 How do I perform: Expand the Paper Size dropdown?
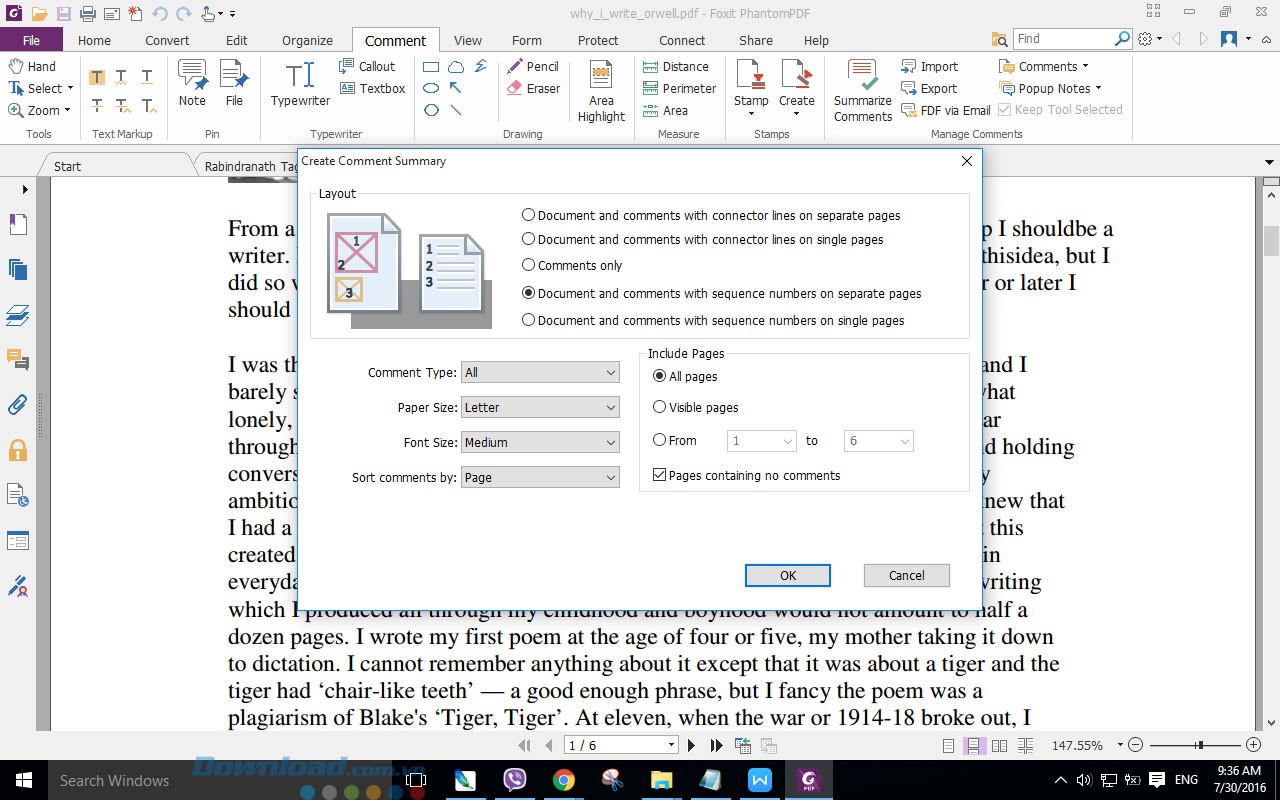click(x=540, y=407)
